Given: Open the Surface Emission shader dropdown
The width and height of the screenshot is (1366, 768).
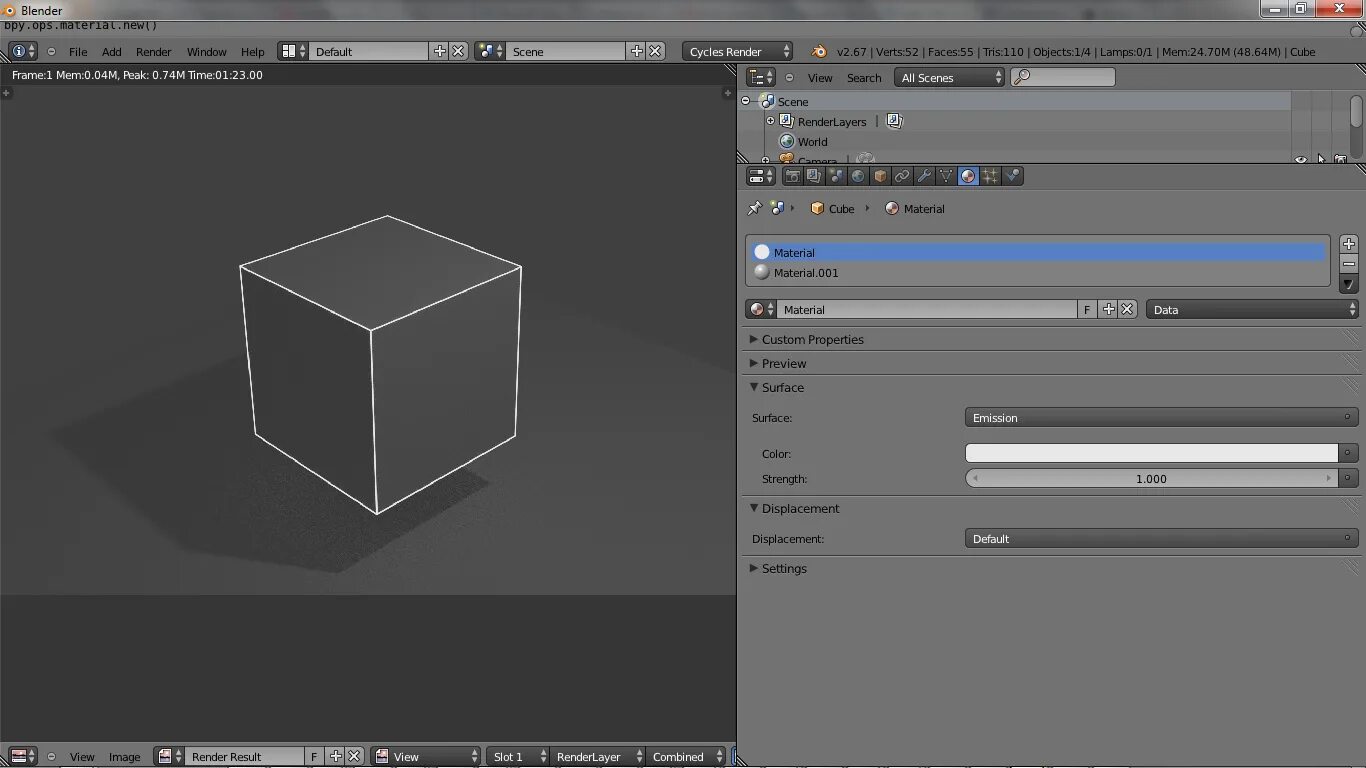Looking at the screenshot, I should pos(1161,418).
